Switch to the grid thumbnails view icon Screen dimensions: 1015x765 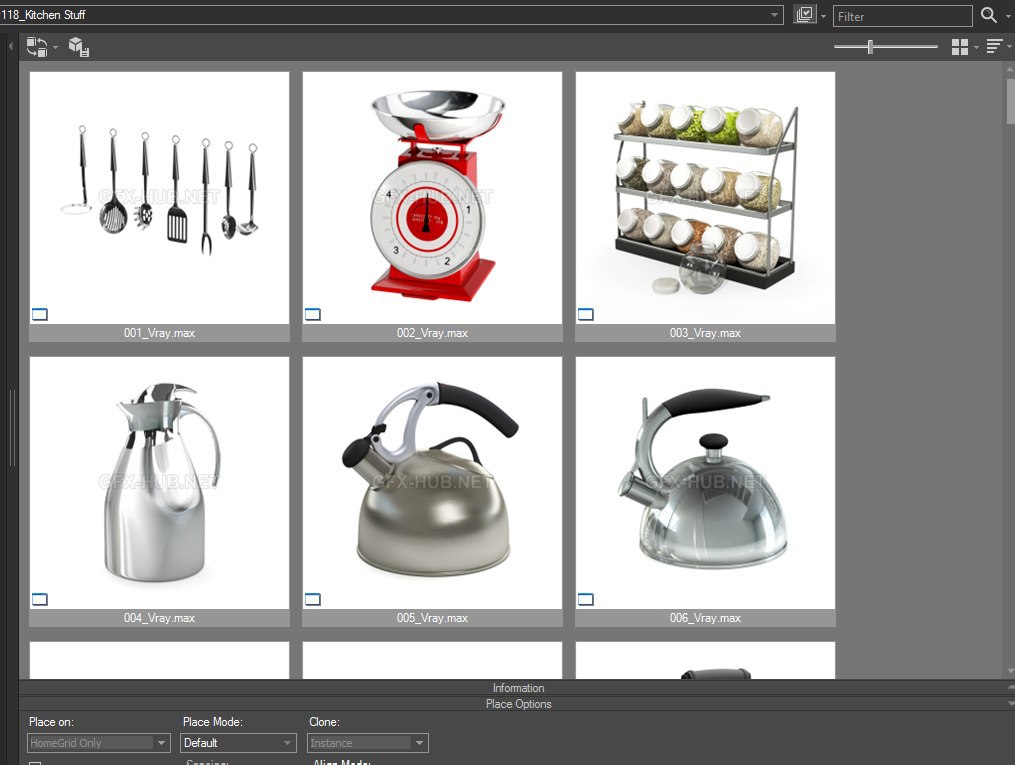(960, 47)
